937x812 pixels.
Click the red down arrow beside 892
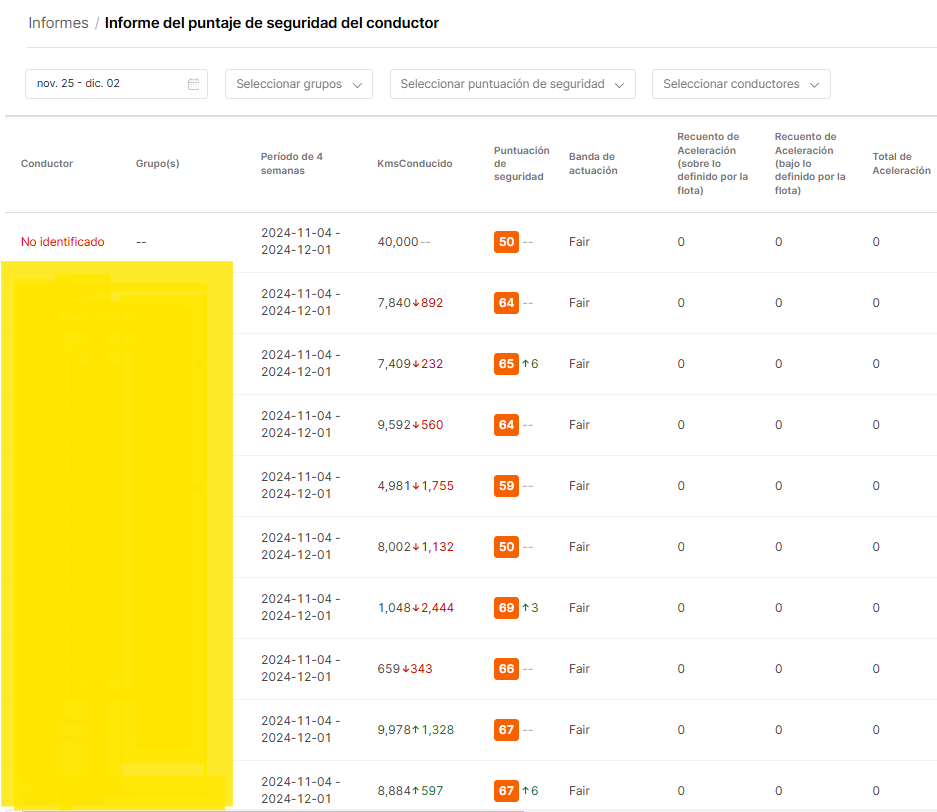416,303
